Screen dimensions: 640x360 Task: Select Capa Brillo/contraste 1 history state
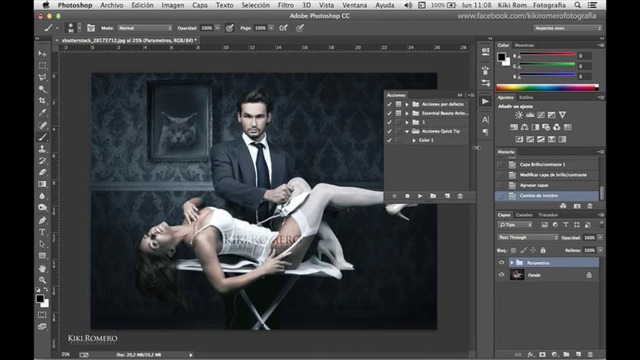[547, 164]
